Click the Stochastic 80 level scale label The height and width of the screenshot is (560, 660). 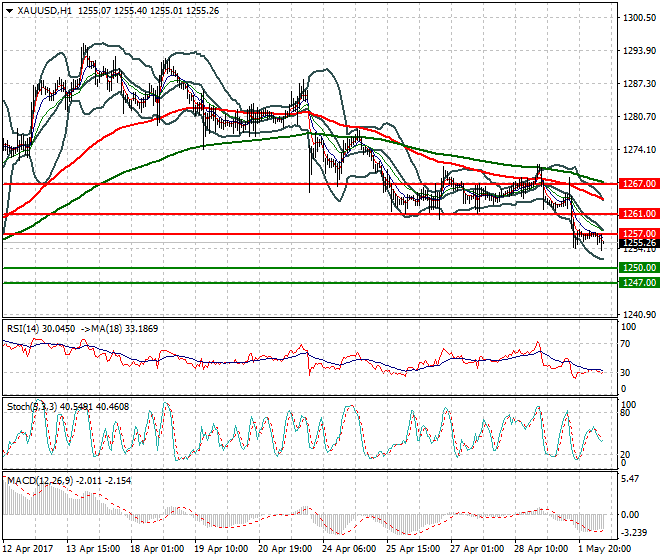(625, 413)
